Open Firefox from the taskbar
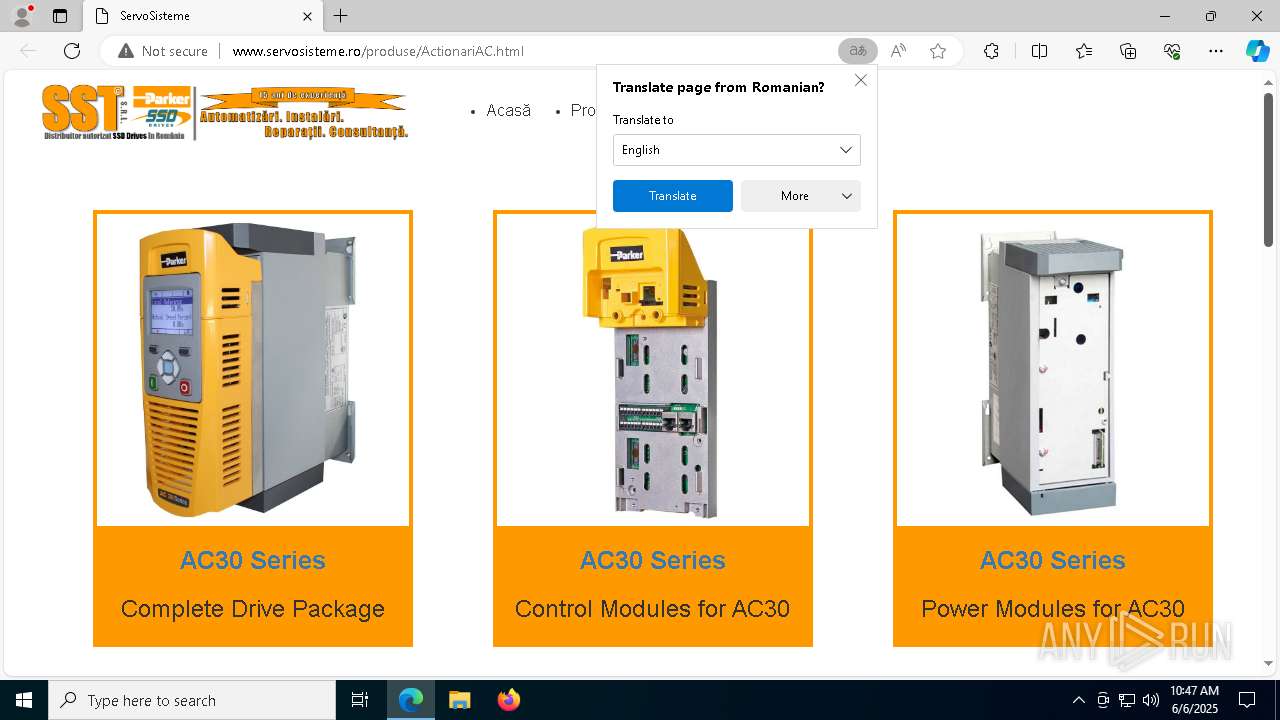1280x720 pixels. tap(508, 700)
